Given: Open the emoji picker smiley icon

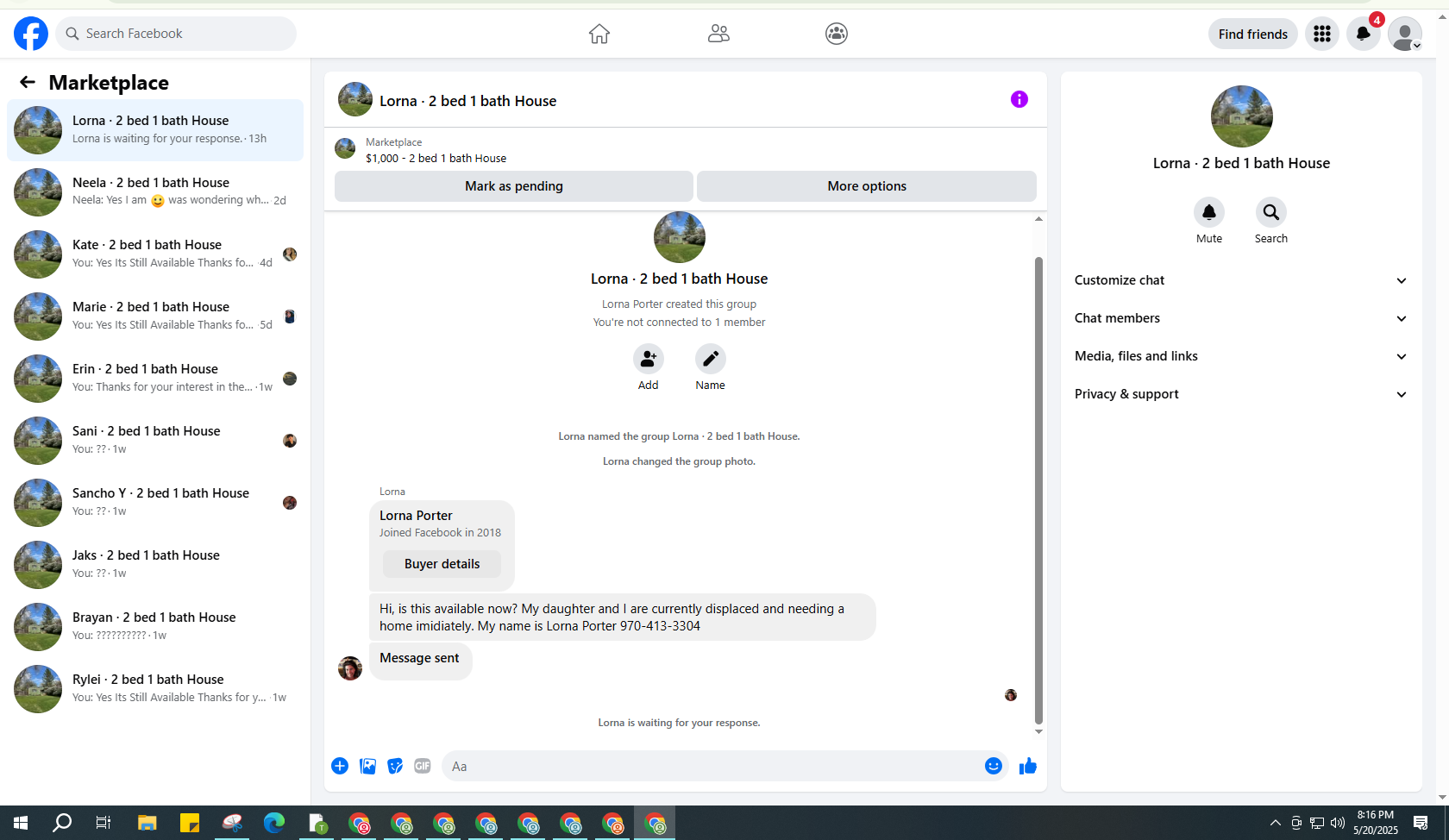Looking at the screenshot, I should [x=994, y=766].
